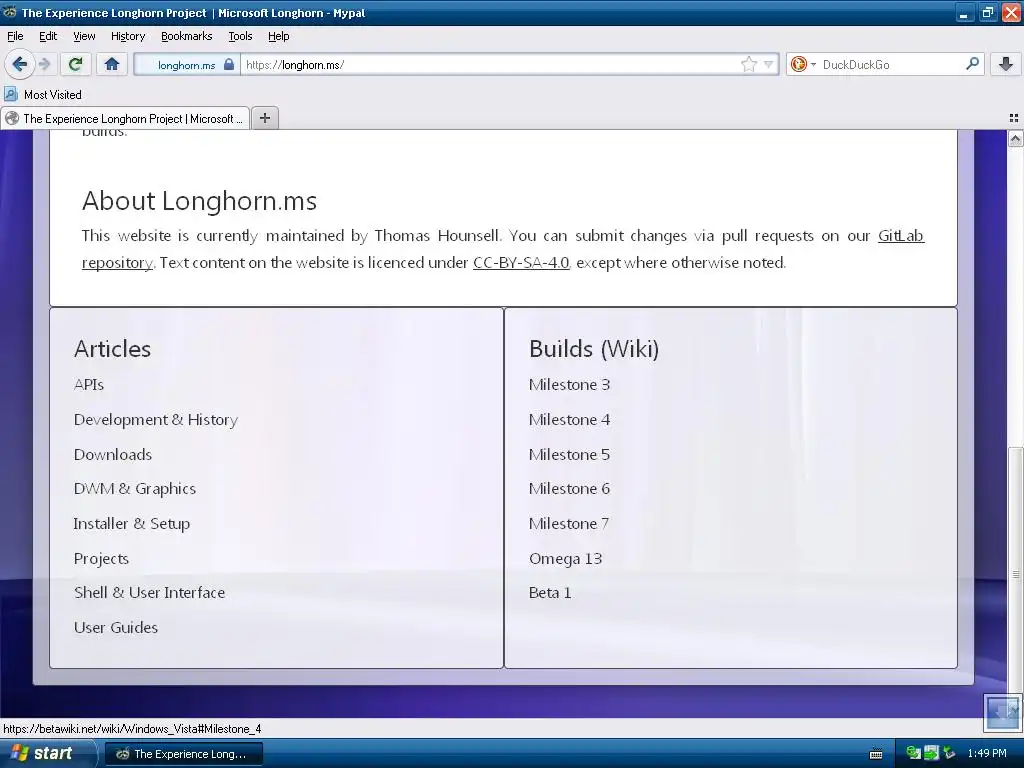Open the Most Visited bookmarks folder
The image size is (1024, 768).
[x=43, y=95]
